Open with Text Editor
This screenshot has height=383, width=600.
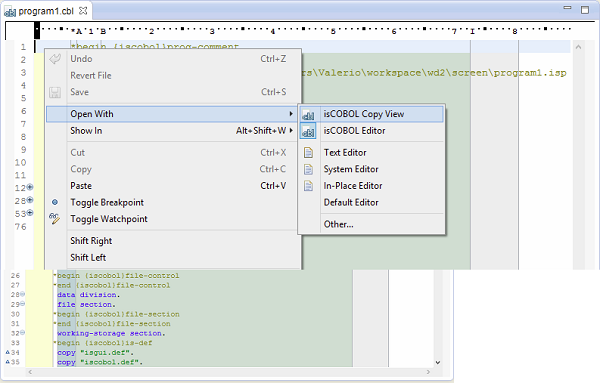coord(371,153)
